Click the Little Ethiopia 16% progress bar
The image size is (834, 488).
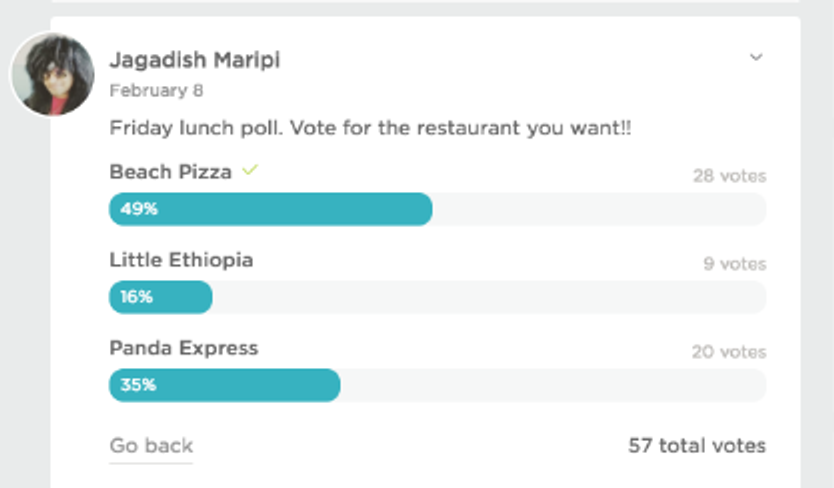pyautogui.click(x=438, y=297)
